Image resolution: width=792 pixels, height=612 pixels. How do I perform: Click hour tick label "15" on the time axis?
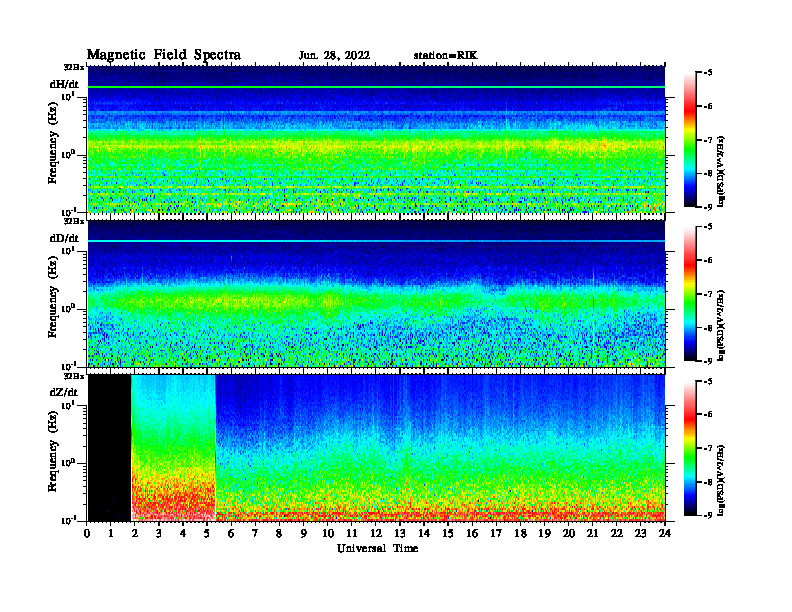448,534
